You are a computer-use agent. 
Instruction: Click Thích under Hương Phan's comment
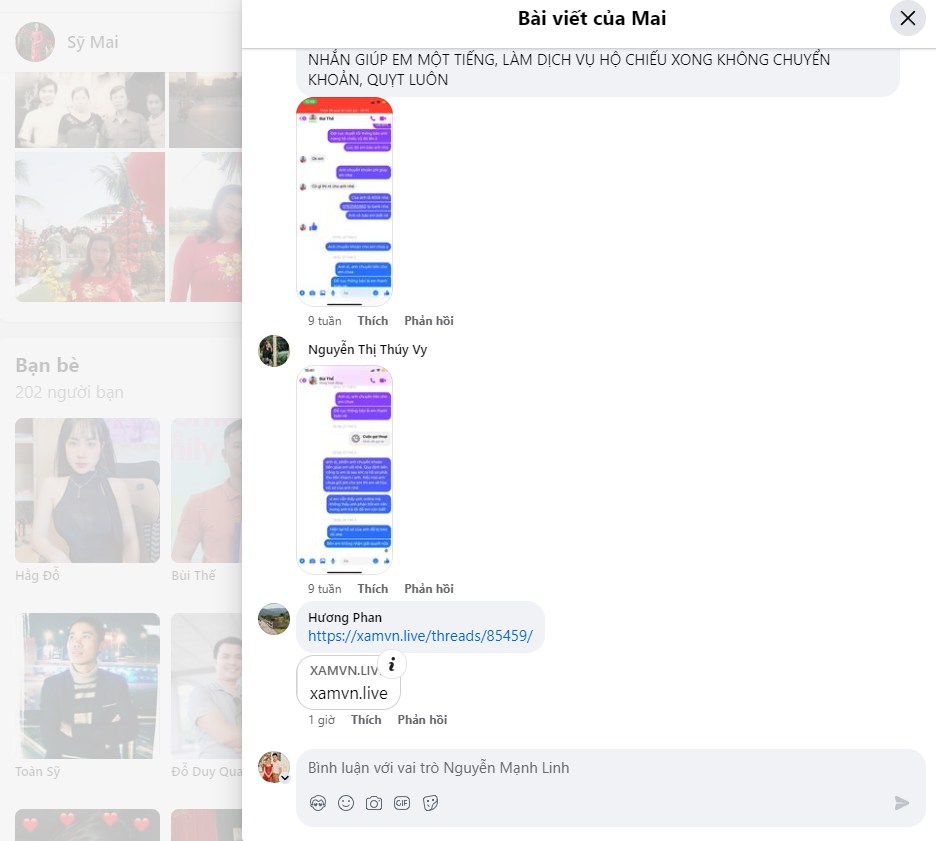tap(366, 720)
